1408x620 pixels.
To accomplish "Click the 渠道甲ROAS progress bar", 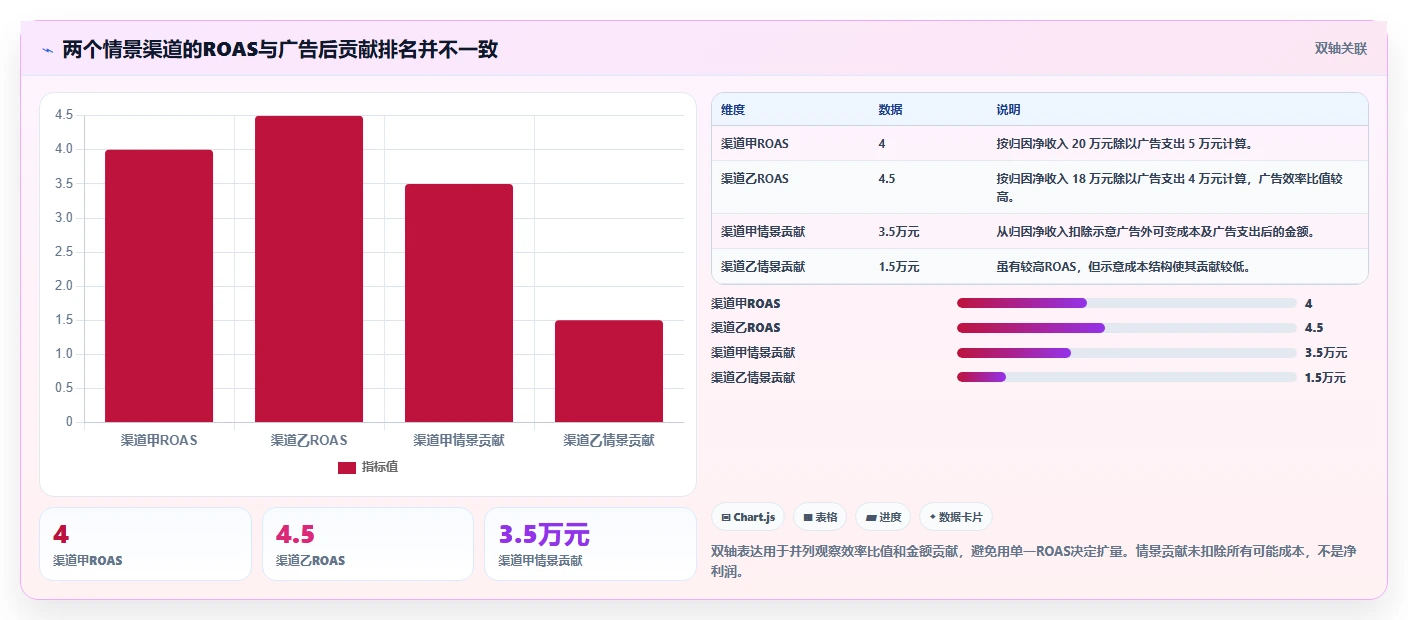I will tap(1127, 303).
